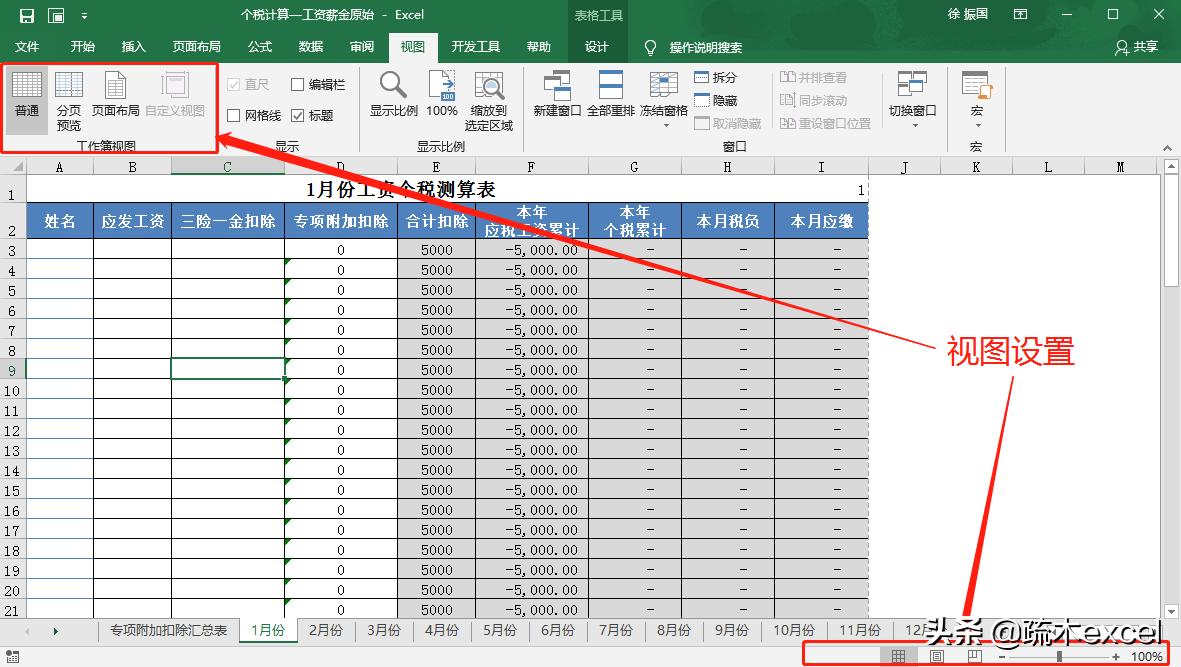The width and height of the screenshot is (1181, 667).
Task: Toggle the Headings (标题) checkbox
Action: click(x=298, y=115)
